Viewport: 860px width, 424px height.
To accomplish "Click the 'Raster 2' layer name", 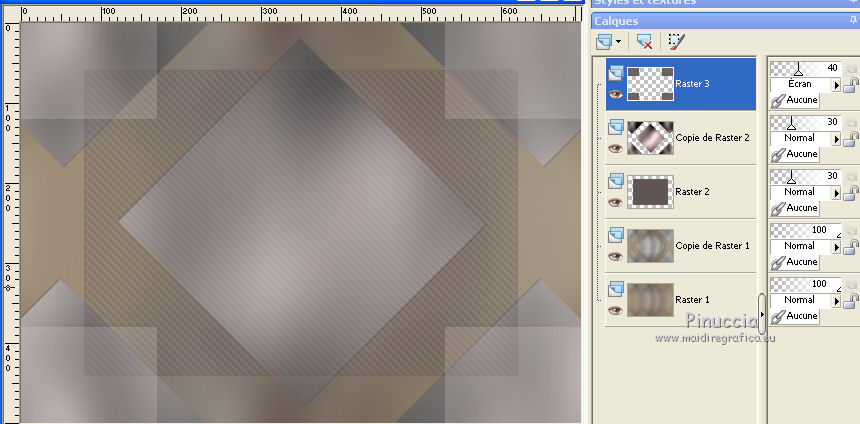I will click(692, 191).
